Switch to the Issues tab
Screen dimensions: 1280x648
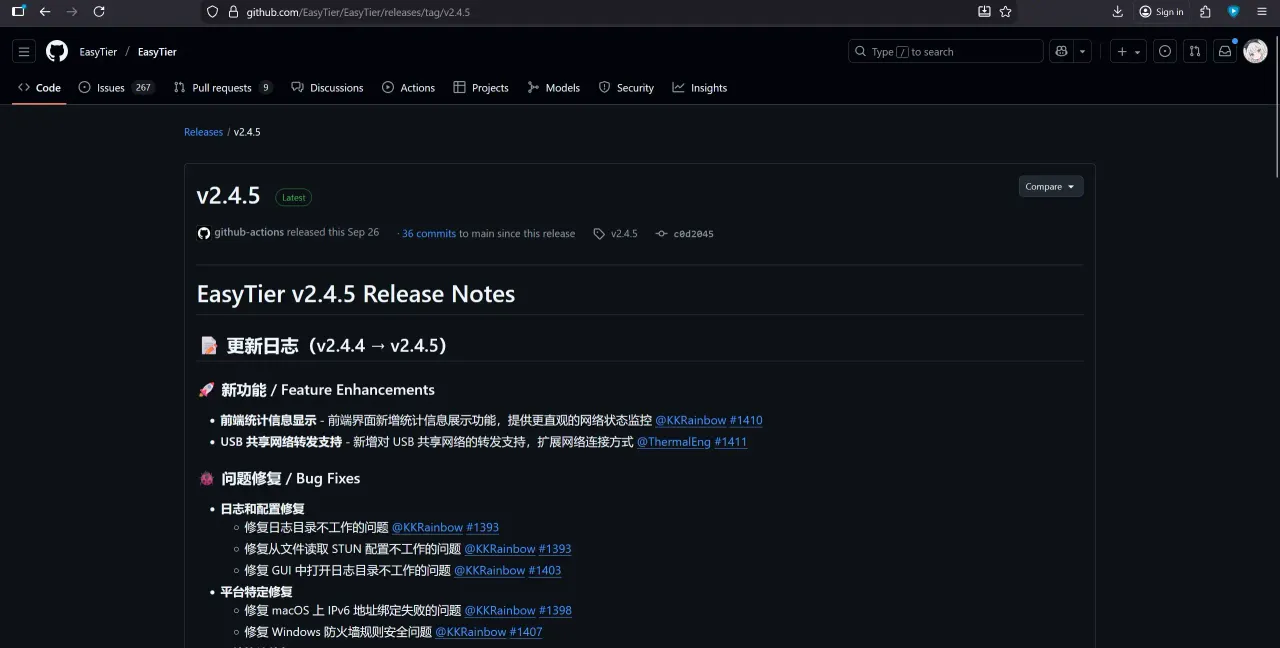click(x=115, y=88)
